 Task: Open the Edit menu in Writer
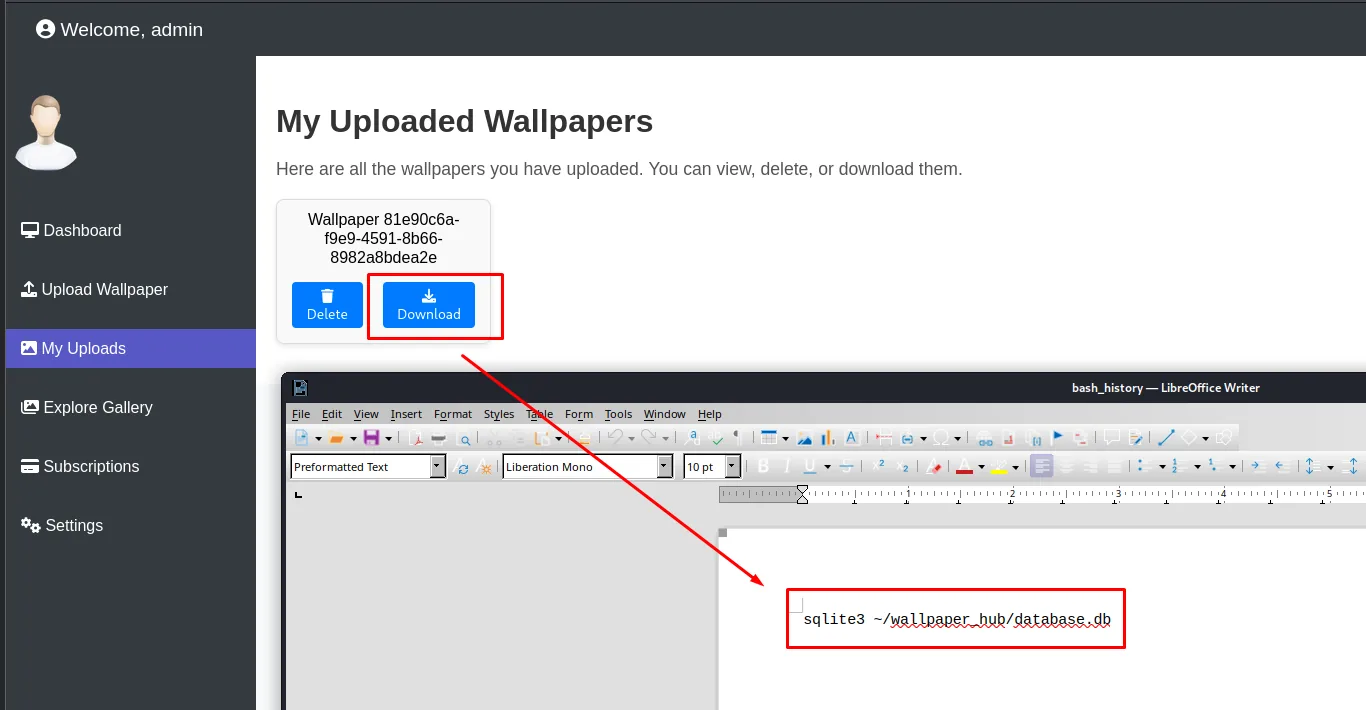pos(332,414)
